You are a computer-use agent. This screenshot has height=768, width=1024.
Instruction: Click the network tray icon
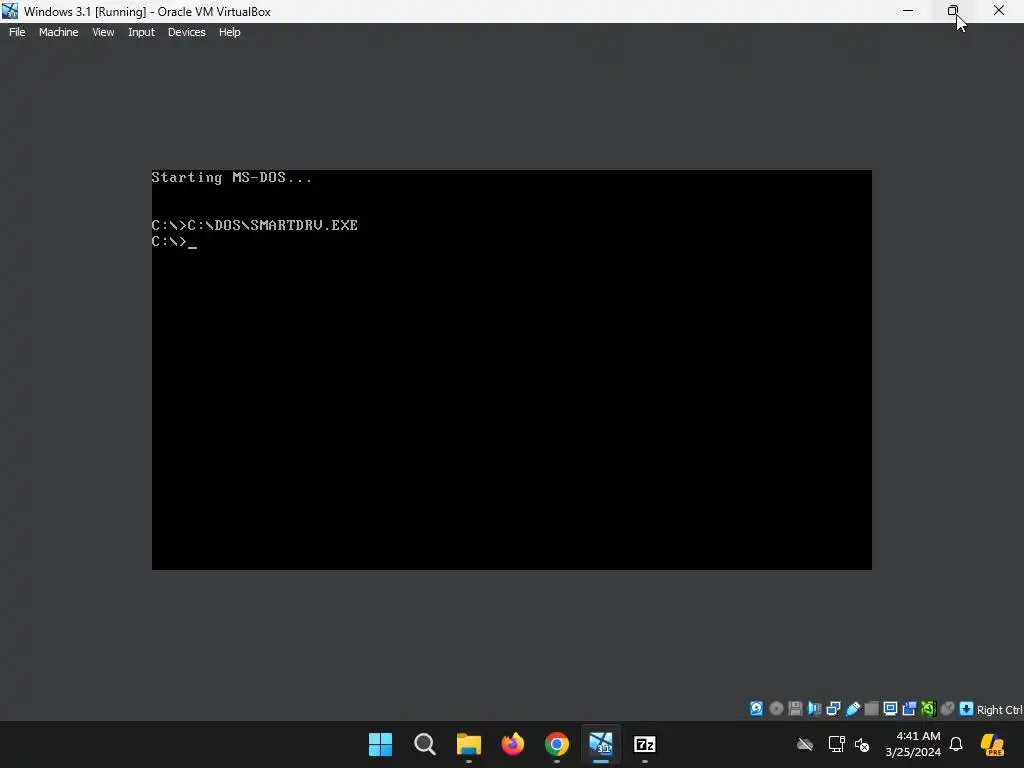(x=837, y=744)
